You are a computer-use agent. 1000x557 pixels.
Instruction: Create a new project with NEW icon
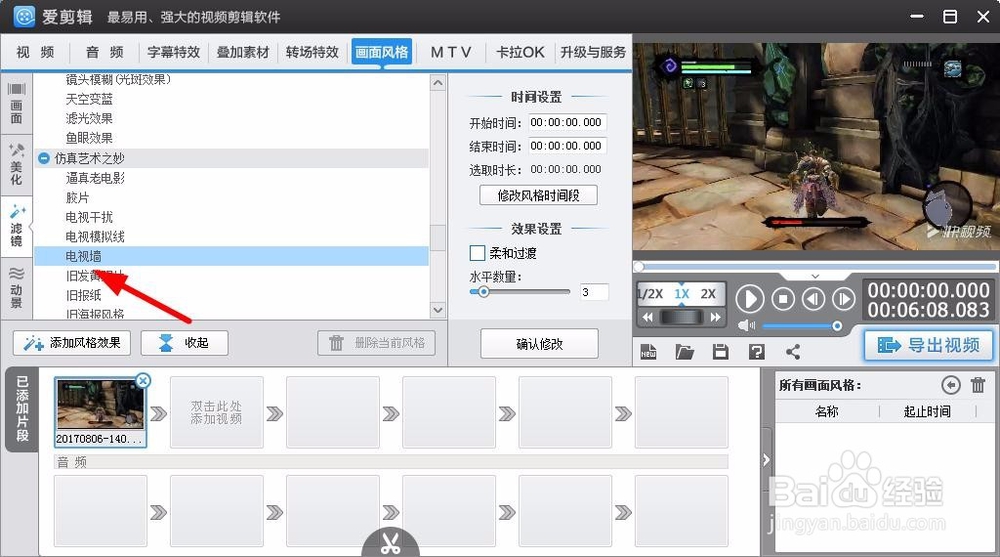pos(648,352)
